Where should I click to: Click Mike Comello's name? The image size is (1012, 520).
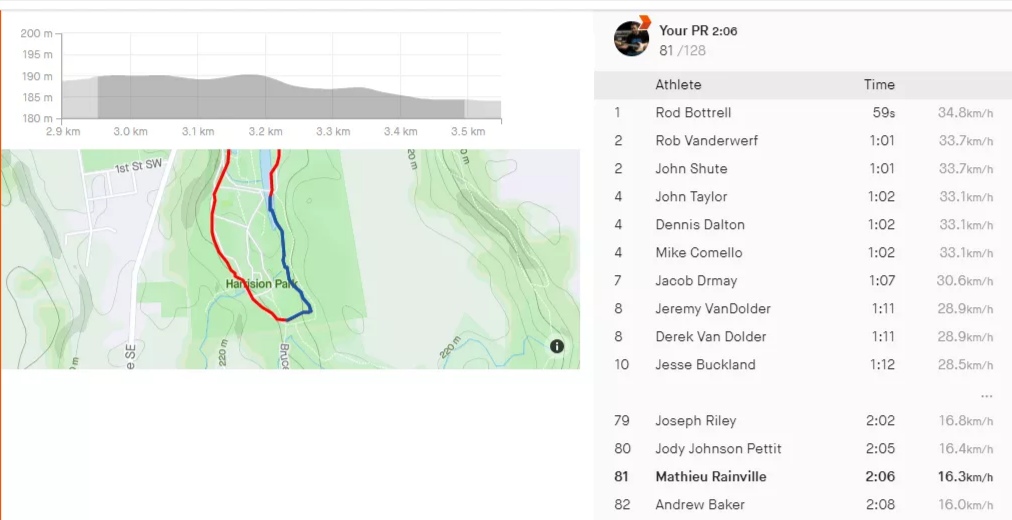[699, 253]
